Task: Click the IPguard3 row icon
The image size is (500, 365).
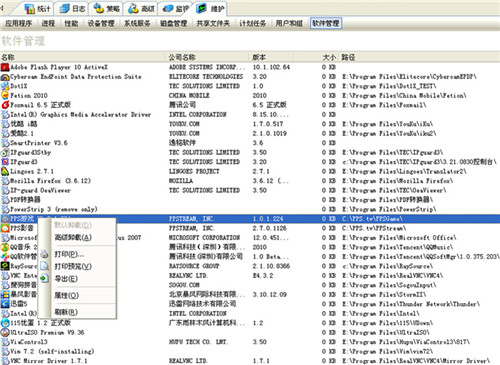Action: [x=5, y=162]
